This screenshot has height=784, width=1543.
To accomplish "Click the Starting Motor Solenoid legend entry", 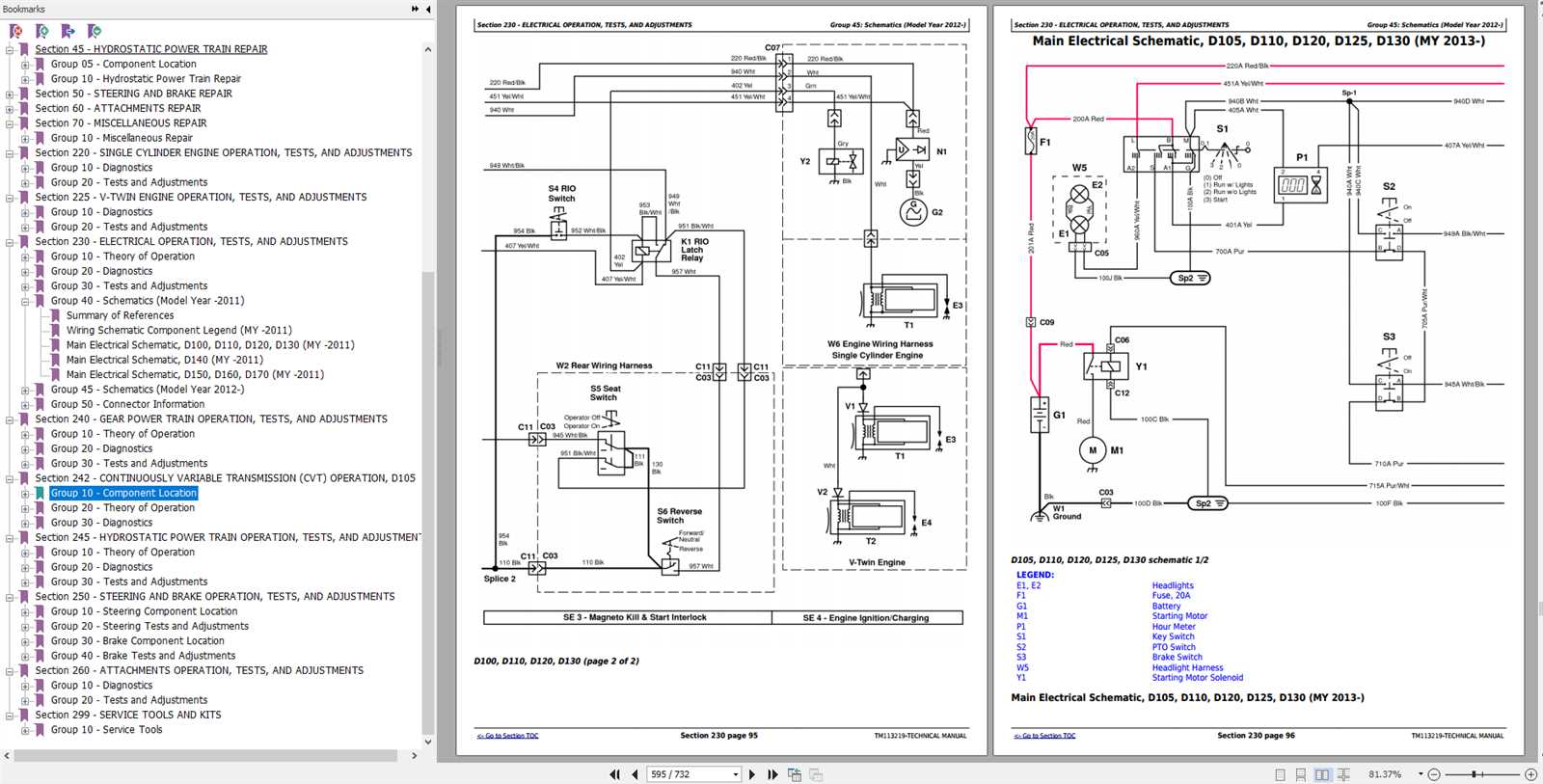I will [1197, 678].
